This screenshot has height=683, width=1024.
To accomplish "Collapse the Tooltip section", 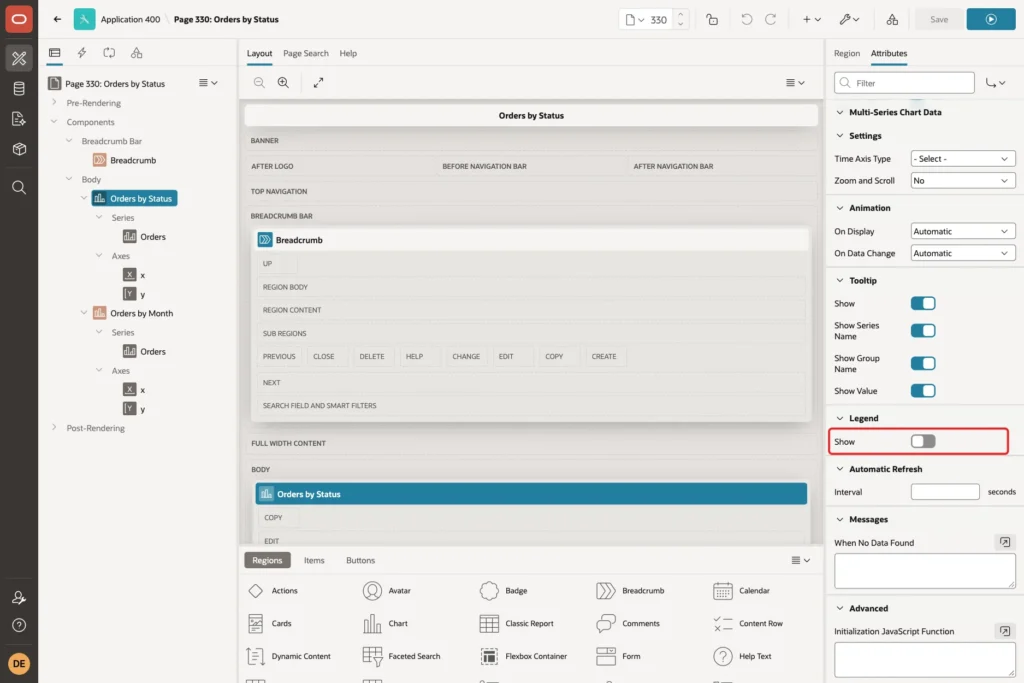I will [840, 281].
